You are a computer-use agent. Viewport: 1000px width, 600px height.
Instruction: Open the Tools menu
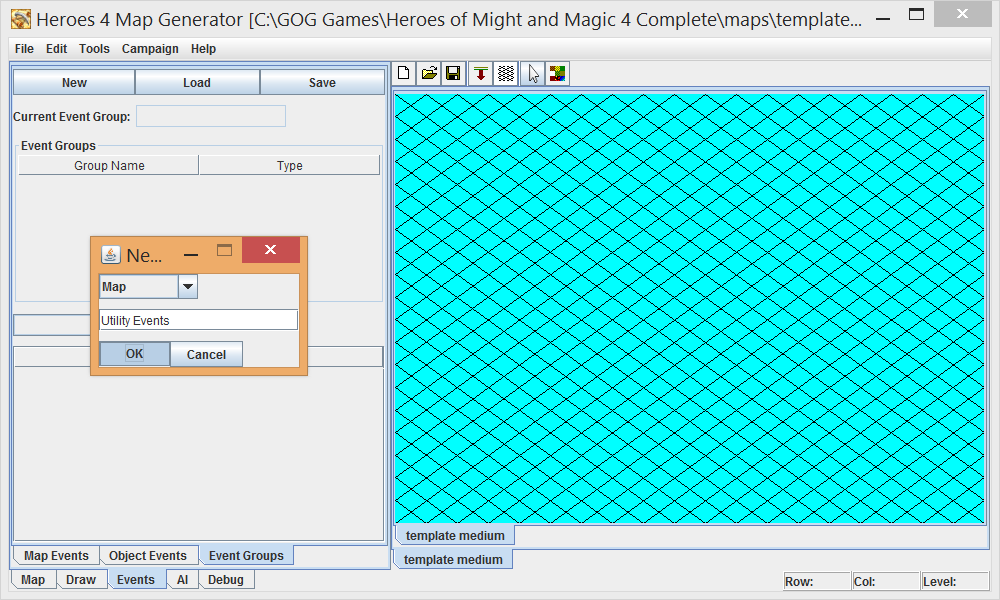coord(94,48)
